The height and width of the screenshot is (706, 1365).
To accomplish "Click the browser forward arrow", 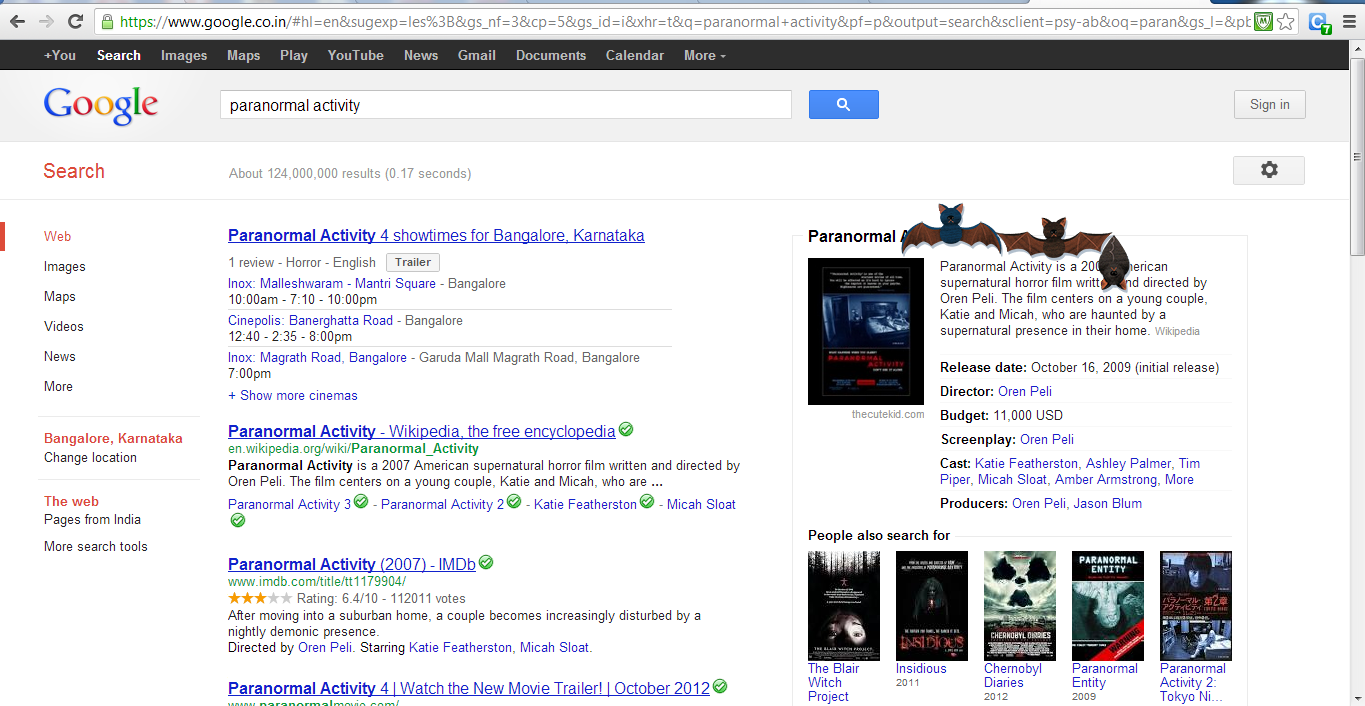I will click(46, 21).
